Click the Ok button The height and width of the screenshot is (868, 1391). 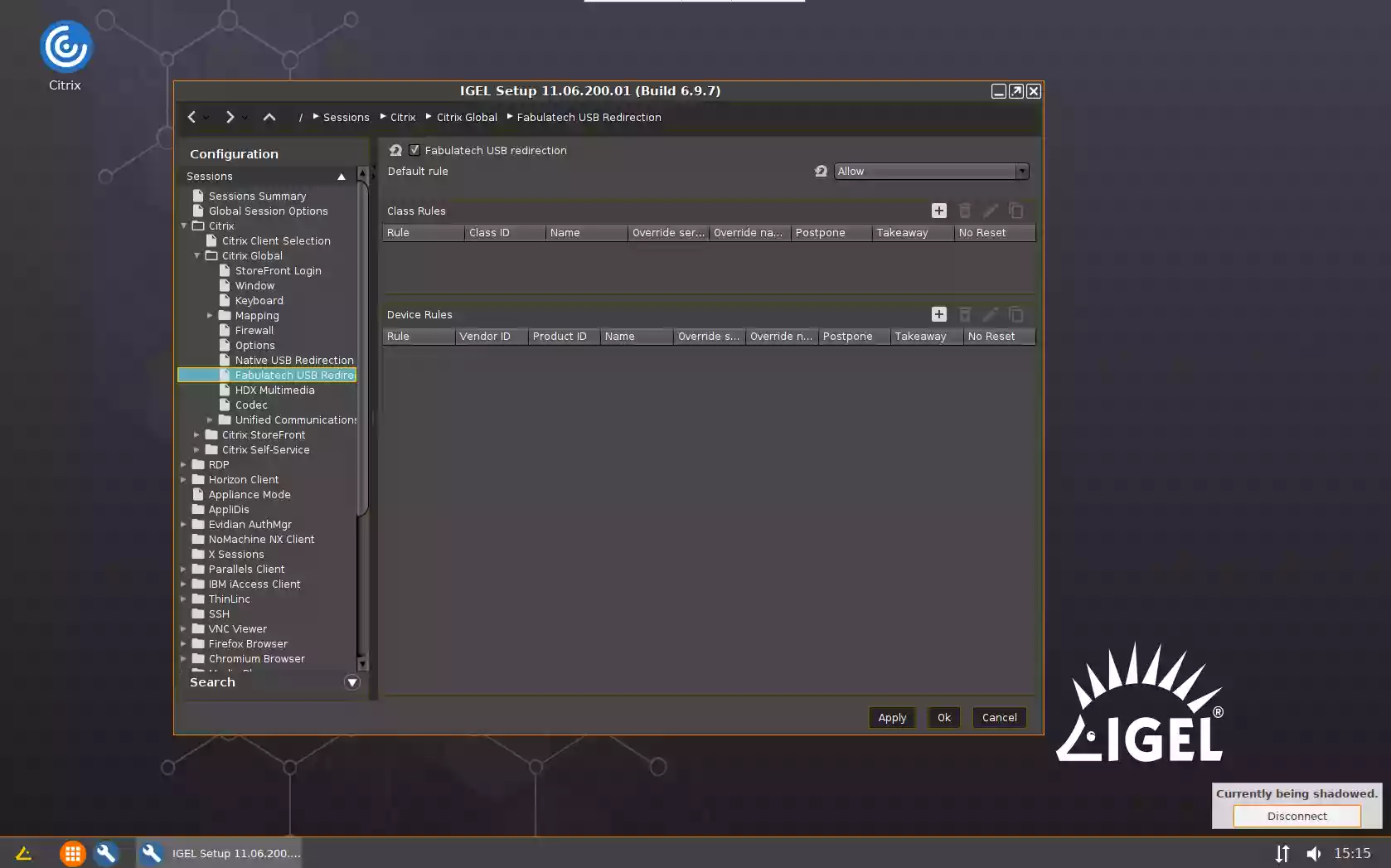[x=944, y=717]
